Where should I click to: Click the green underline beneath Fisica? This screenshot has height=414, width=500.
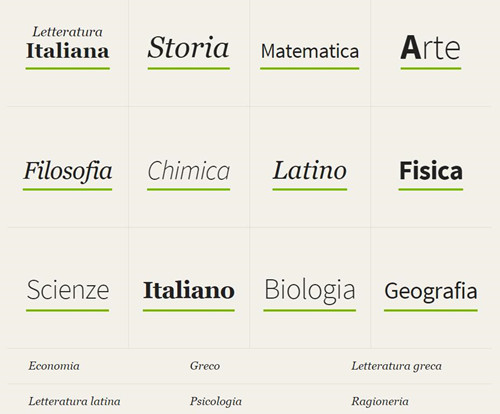tap(431, 189)
